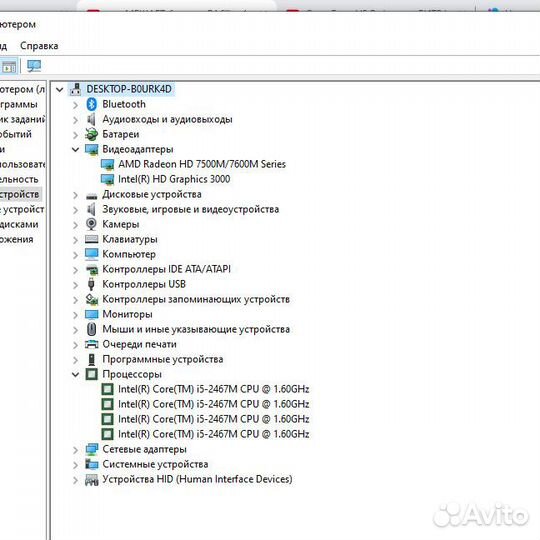The height and width of the screenshot is (540, 540).
Task: Click the Звуковые, игровые и видеоустройства icon
Action: click(x=91, y=209)
